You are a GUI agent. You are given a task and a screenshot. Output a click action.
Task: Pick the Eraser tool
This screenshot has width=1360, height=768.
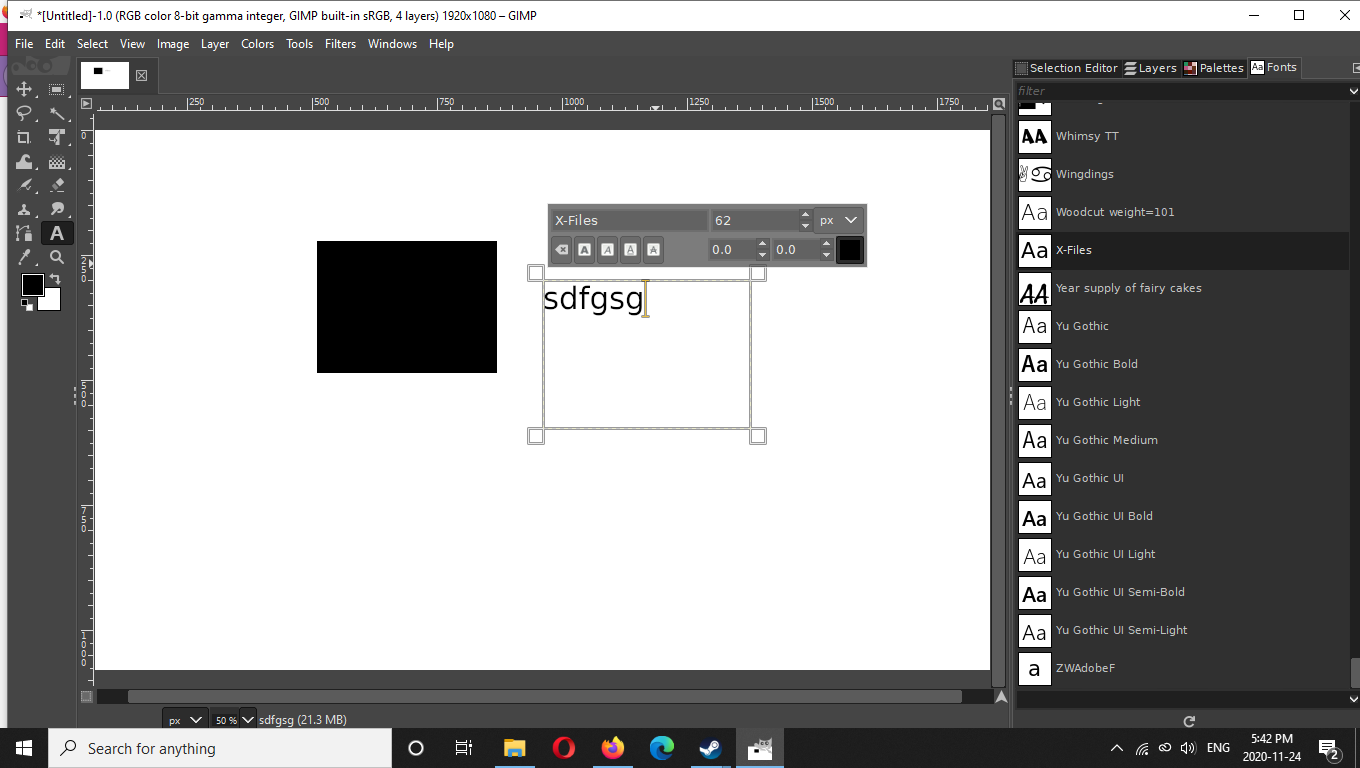tap(57, 185)
